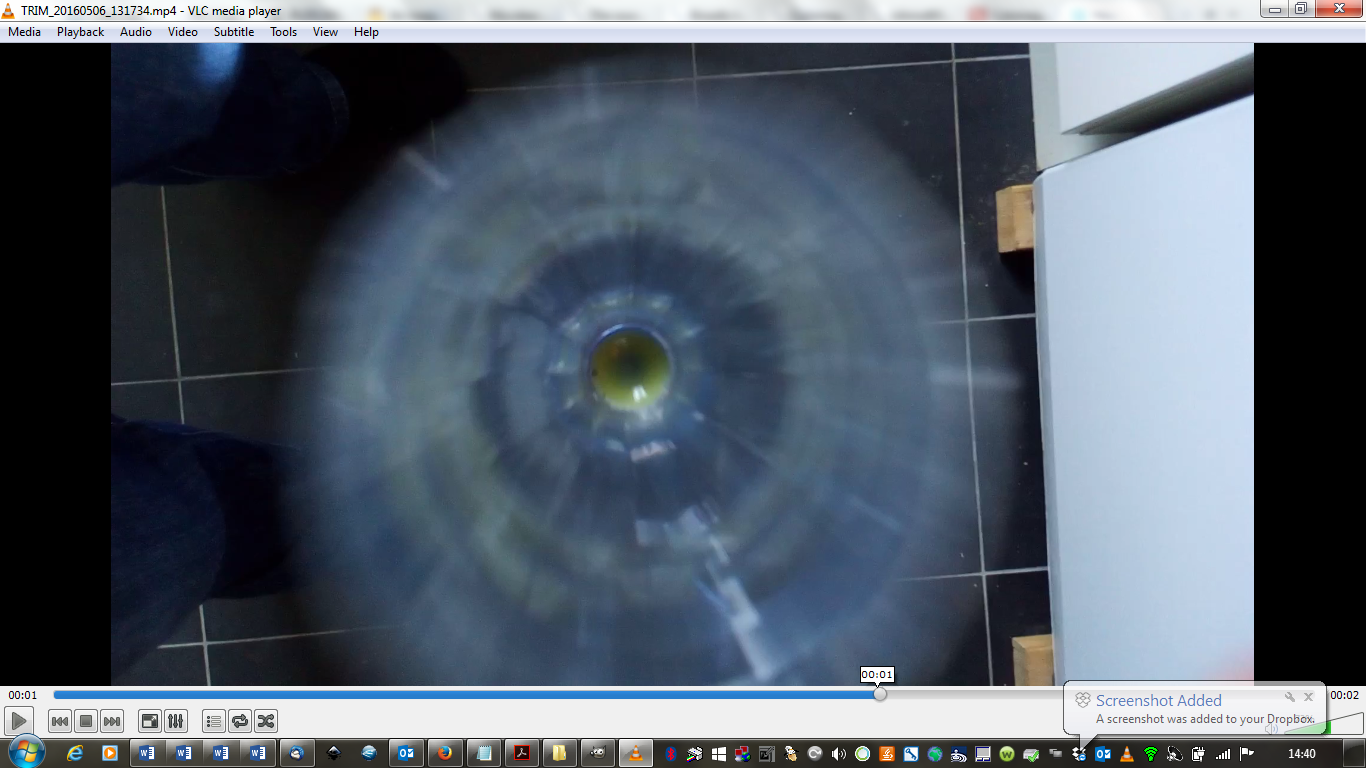Switch to the Firefox taskbar window
Screen dimensions: 1366x768
(x=444, y=752)
